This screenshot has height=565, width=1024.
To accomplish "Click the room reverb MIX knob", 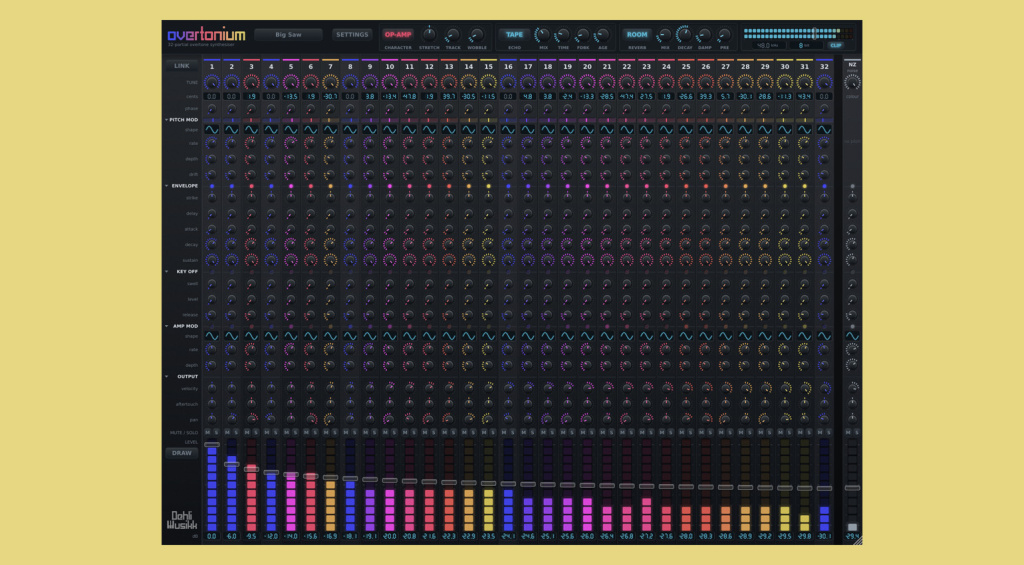I will pyautogui.click(x=665, y=35).
